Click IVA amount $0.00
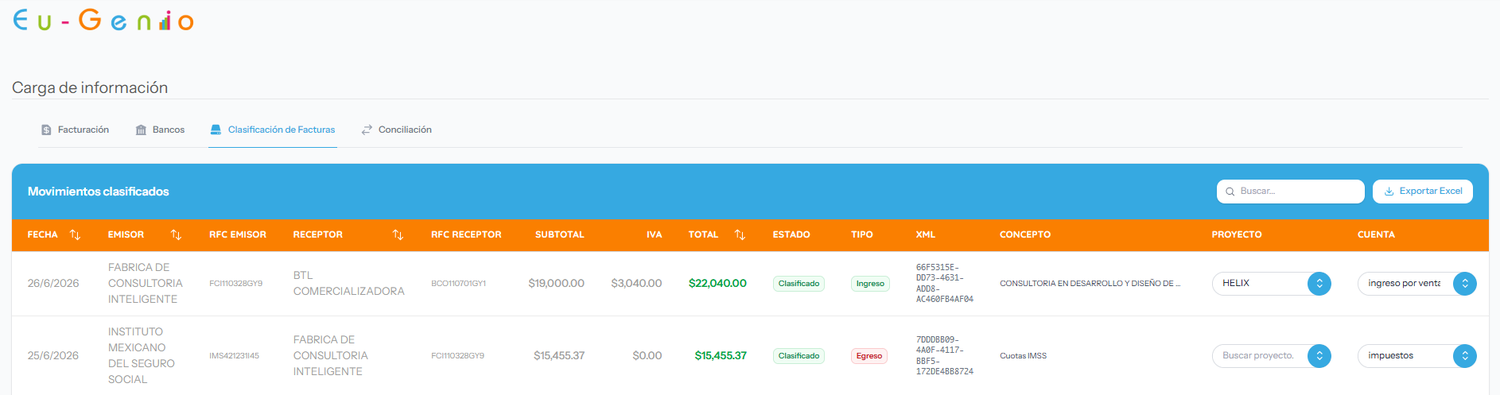This screenshot has height=395, width=1500. tap(648, 356)
